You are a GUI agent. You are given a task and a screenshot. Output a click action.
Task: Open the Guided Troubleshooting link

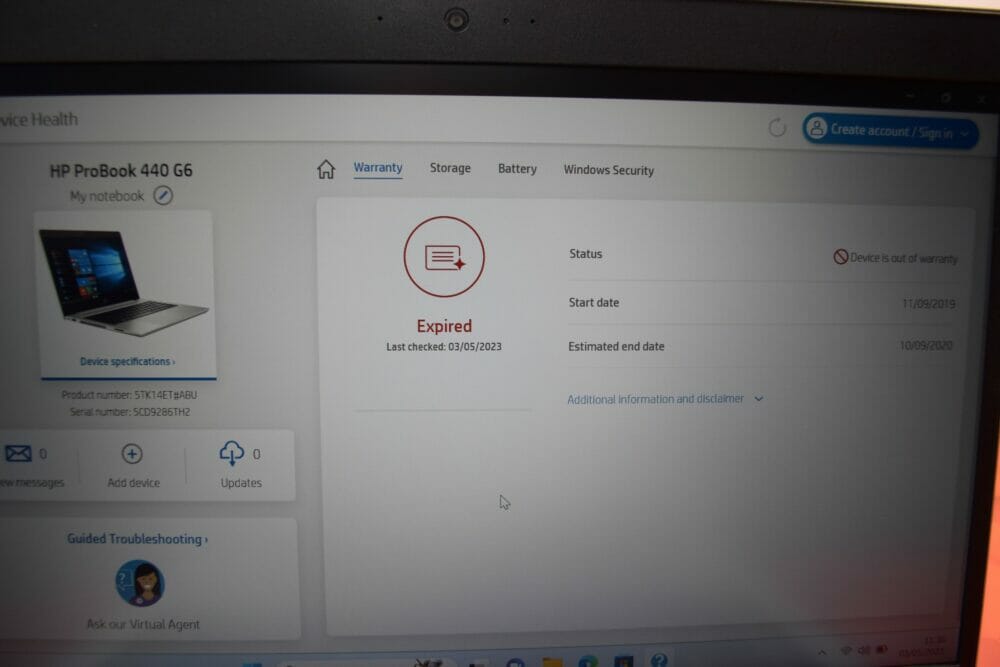(x=138, y=539)
